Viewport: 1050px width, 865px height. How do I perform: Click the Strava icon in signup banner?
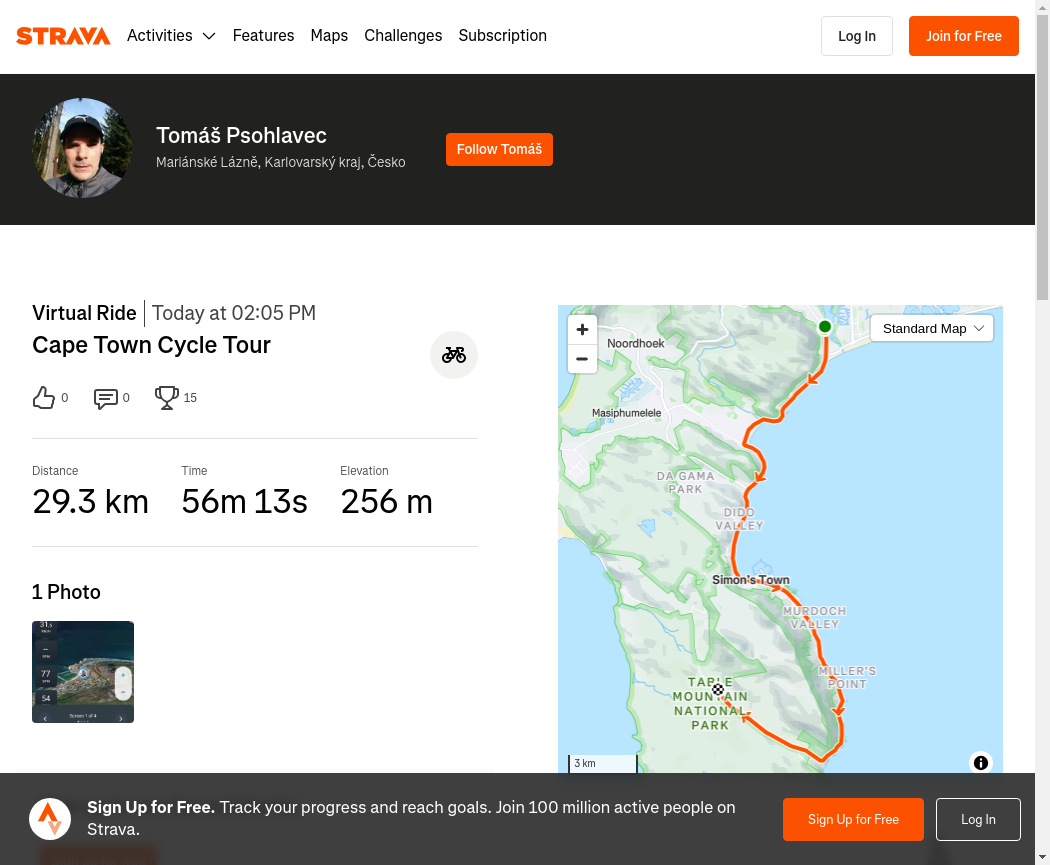[x=50, y=819]
